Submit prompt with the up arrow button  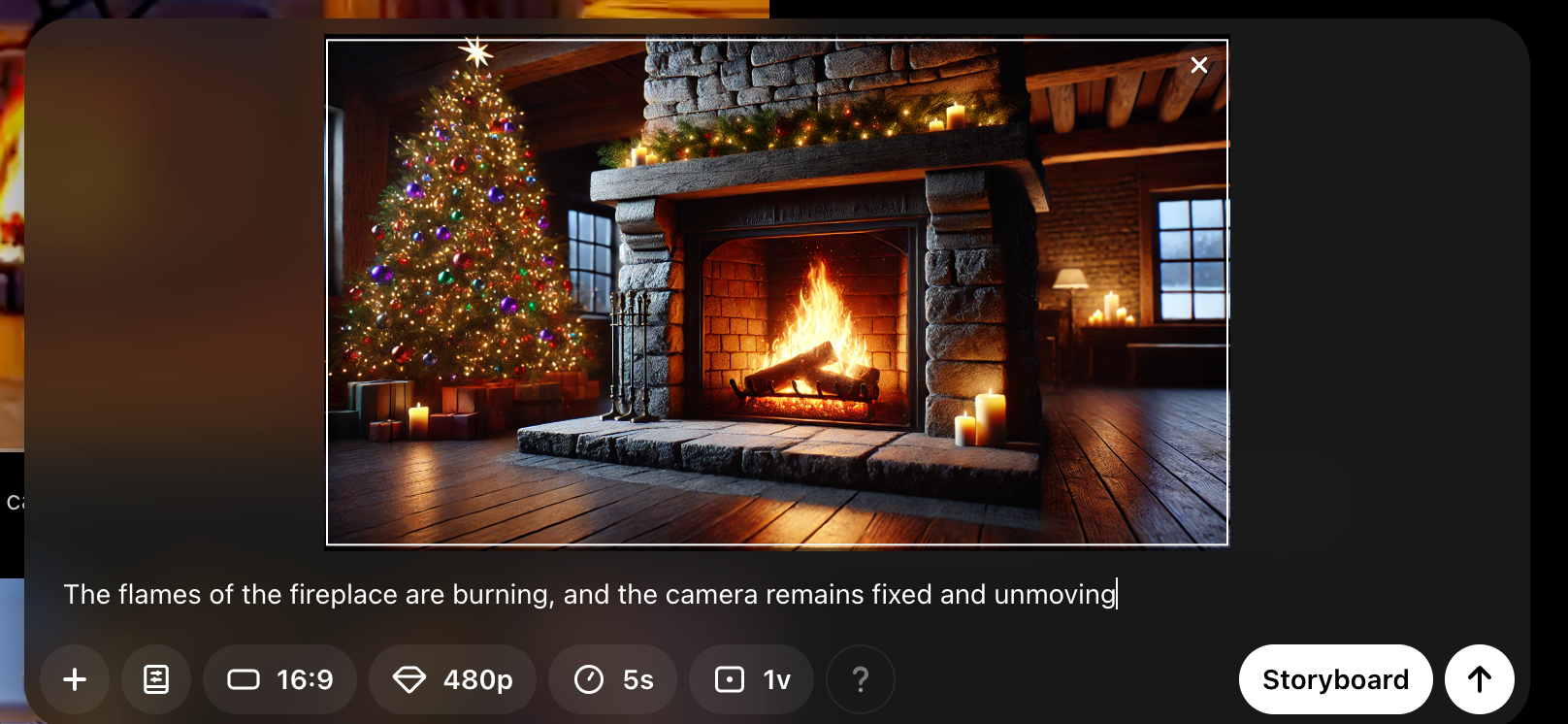point(1480,679)
